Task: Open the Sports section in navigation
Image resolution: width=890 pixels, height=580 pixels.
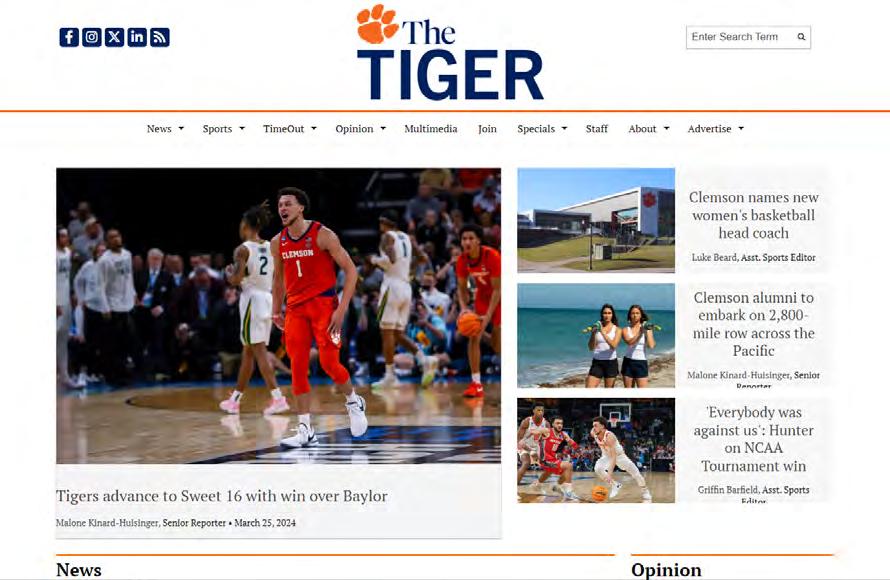Action: coord(217,129)
